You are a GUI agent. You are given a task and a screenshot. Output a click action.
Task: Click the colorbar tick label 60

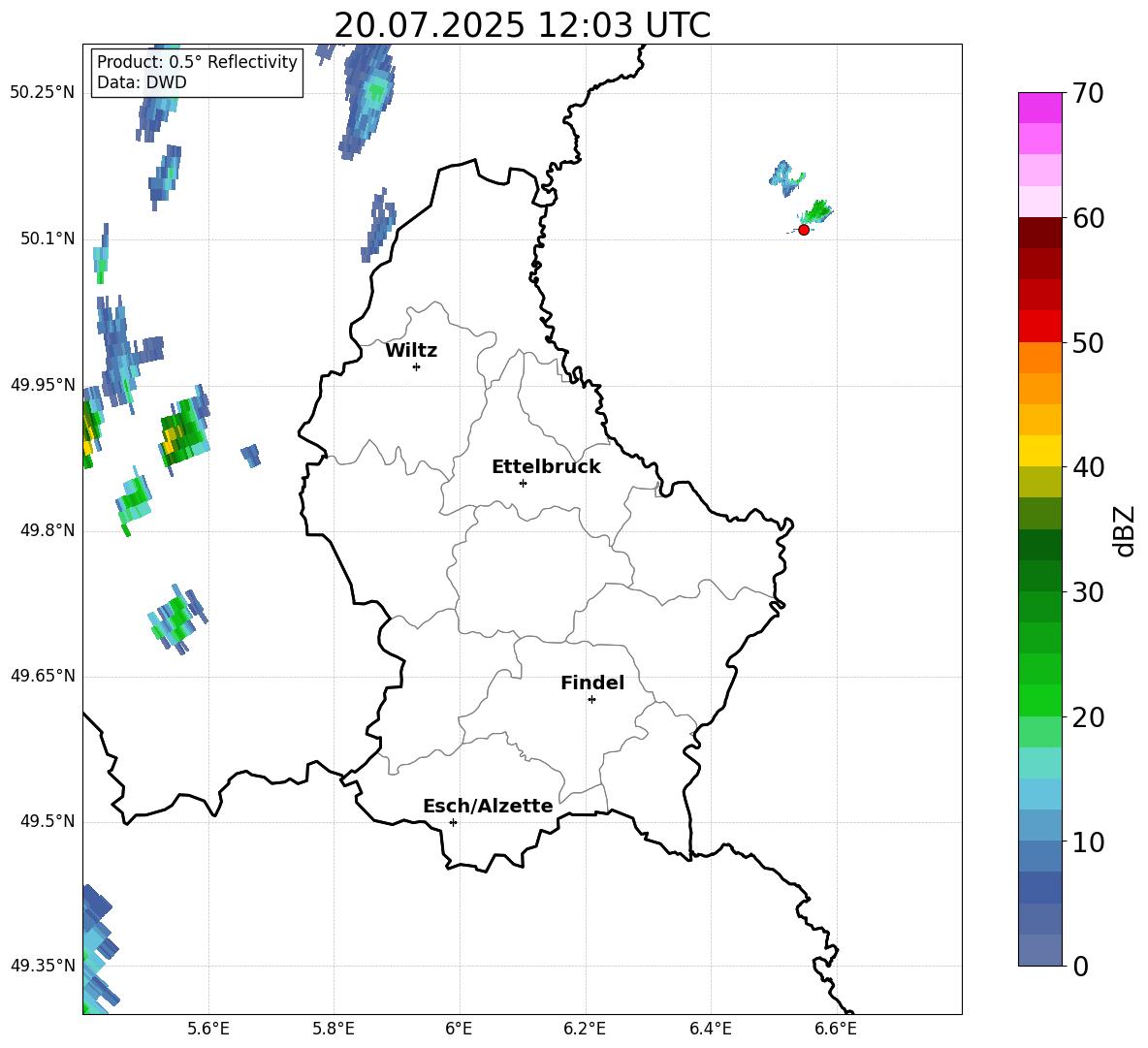coord(1088,218)
